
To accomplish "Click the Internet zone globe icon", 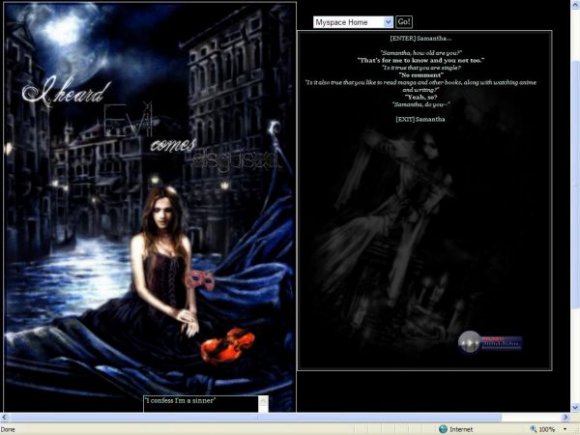I will coord(443,429).
